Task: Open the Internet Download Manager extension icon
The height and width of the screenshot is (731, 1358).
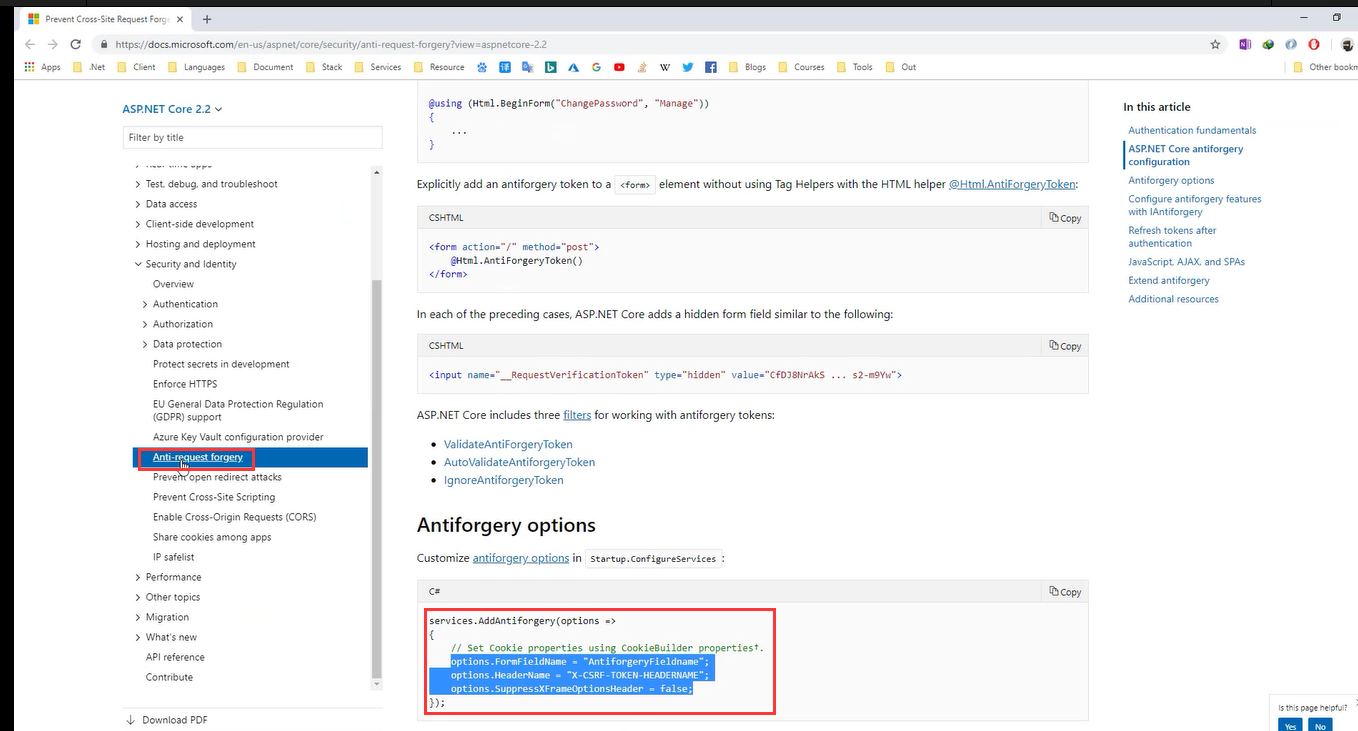Action: point(1268,44)
